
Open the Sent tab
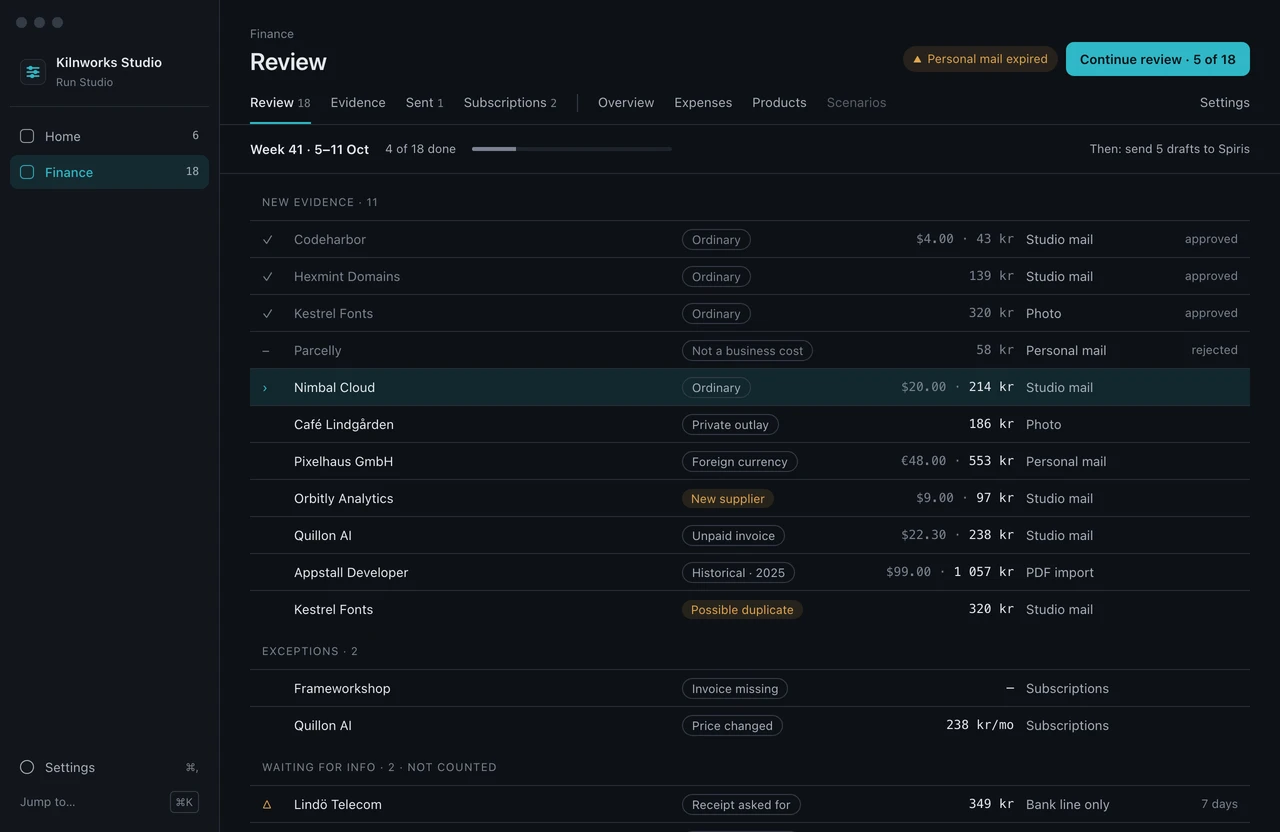(425, 103)
